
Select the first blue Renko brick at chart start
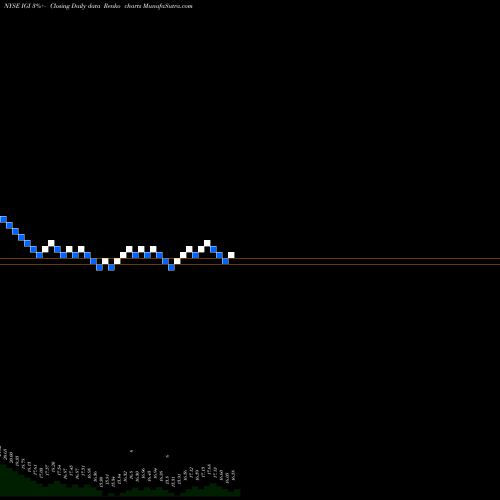tap(3, 219)
